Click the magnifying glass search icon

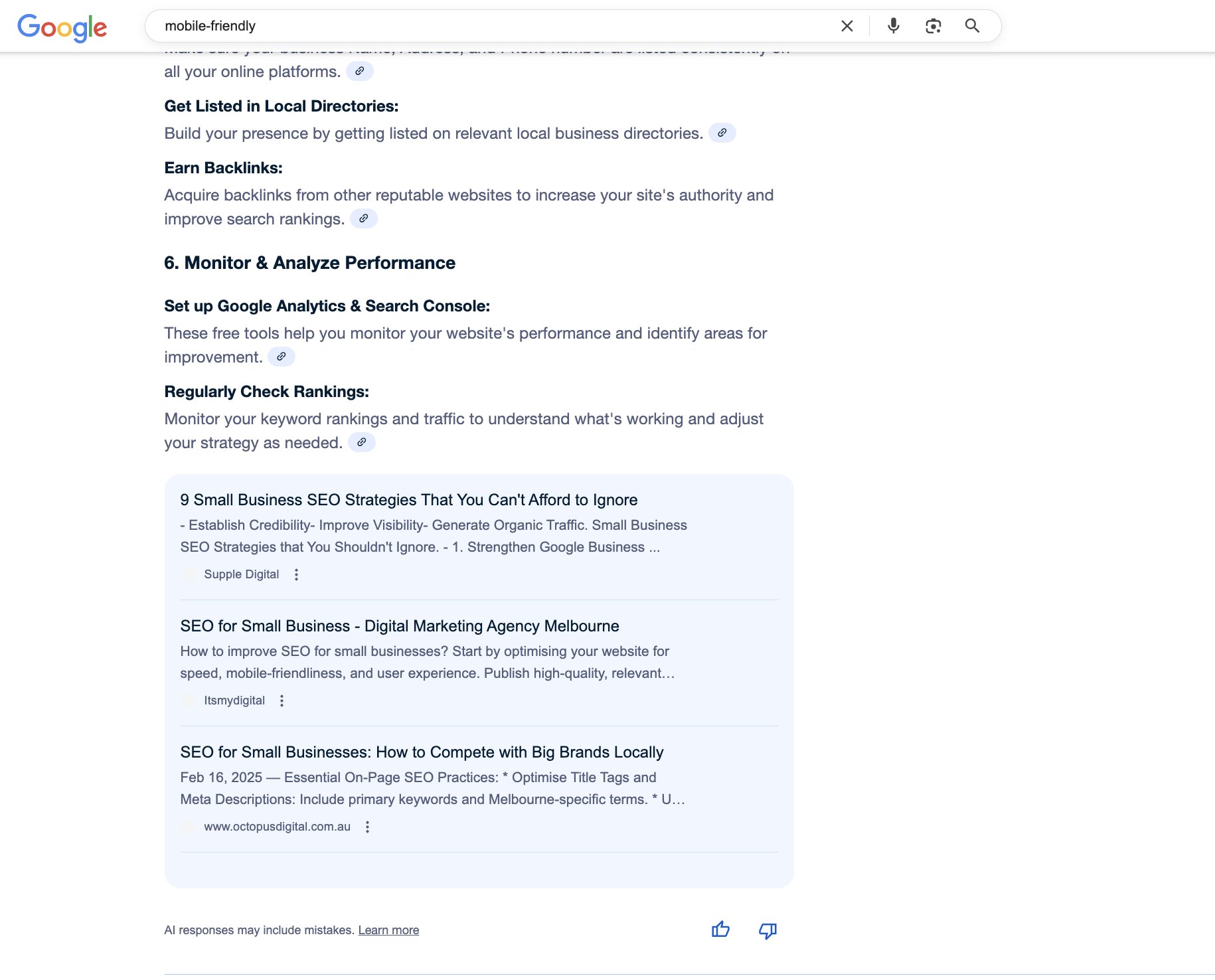point(973,26)
